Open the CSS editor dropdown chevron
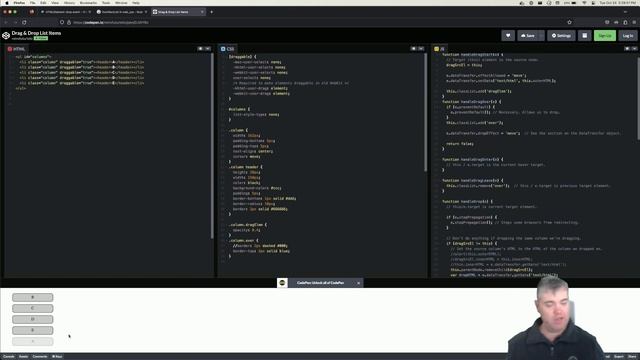Image resolution: width=640 pixels, height=360 pixels. pyautogui.click(x=421, y=49)
